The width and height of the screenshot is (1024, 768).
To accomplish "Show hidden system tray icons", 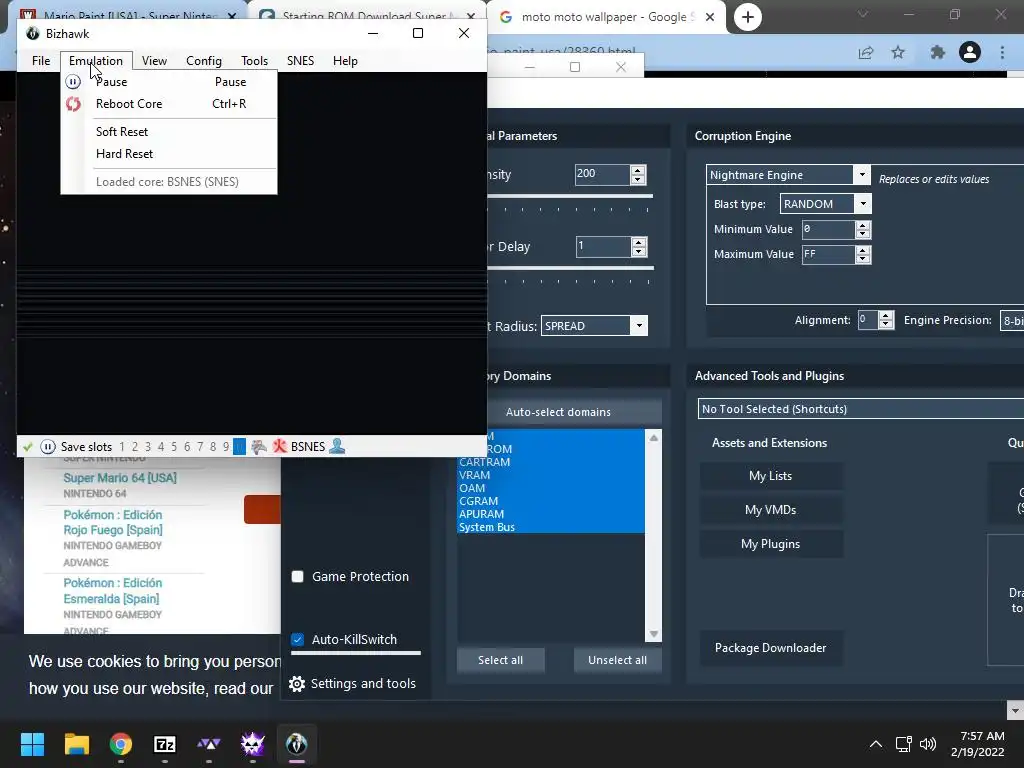I will tap(876, 744).
